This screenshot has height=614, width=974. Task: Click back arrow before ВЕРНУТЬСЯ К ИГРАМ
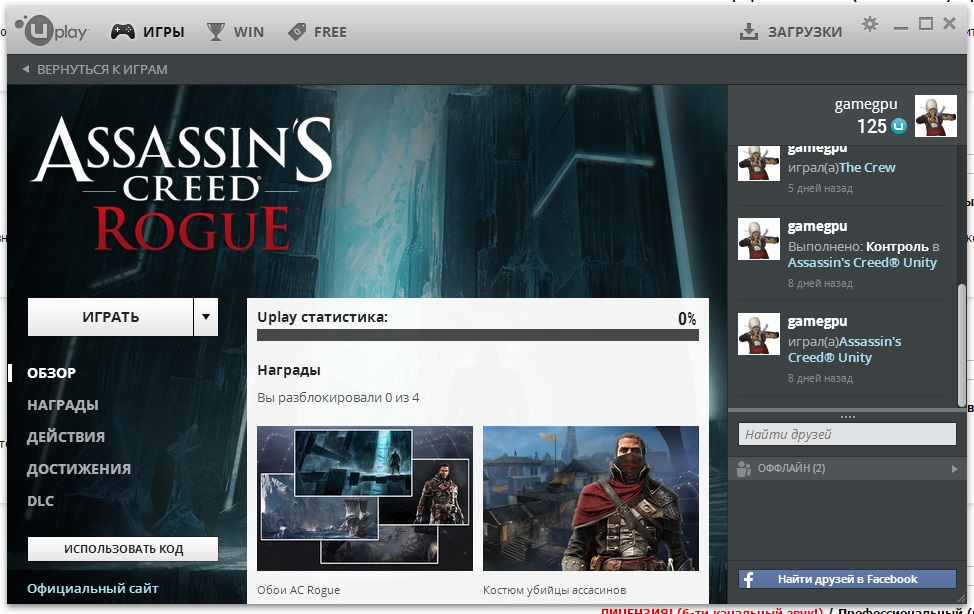tap(25, 69)
